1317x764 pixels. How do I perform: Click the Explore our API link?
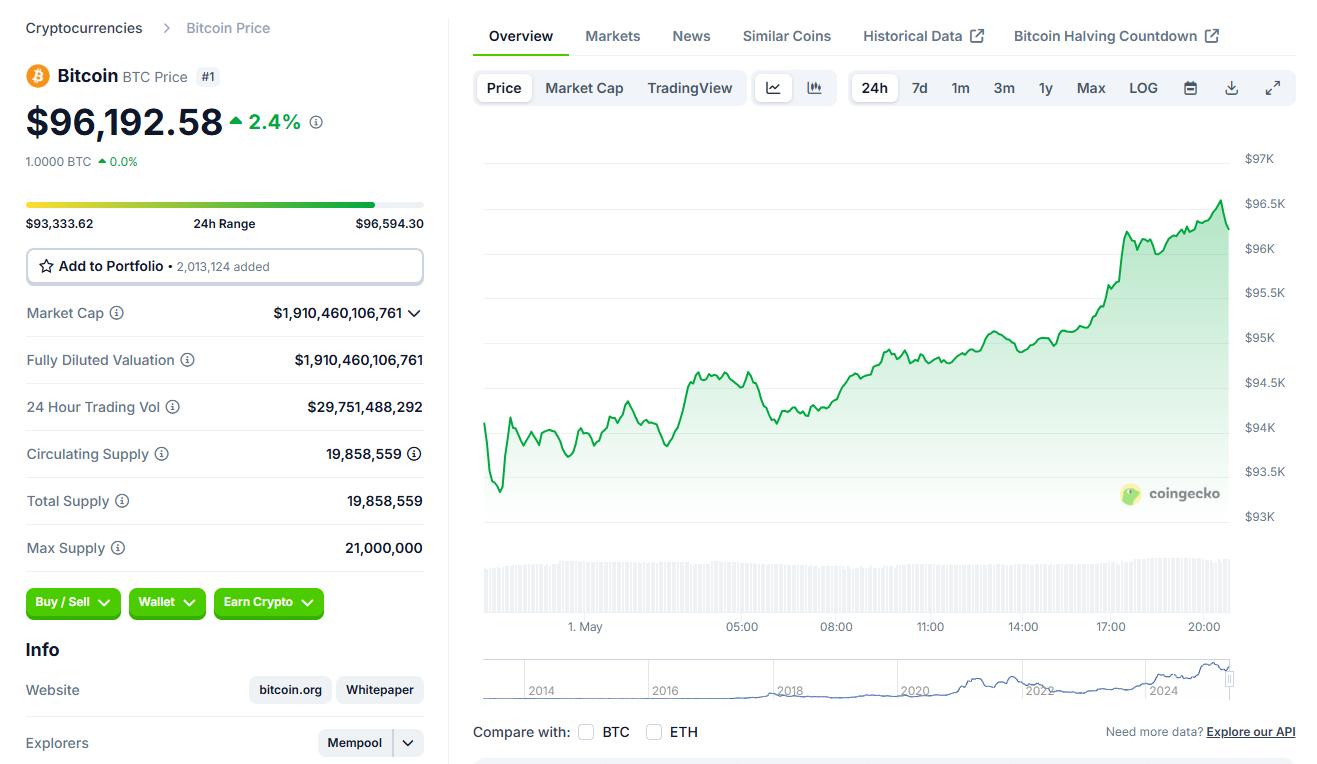pyautogui.click(x=1251, y=732)
